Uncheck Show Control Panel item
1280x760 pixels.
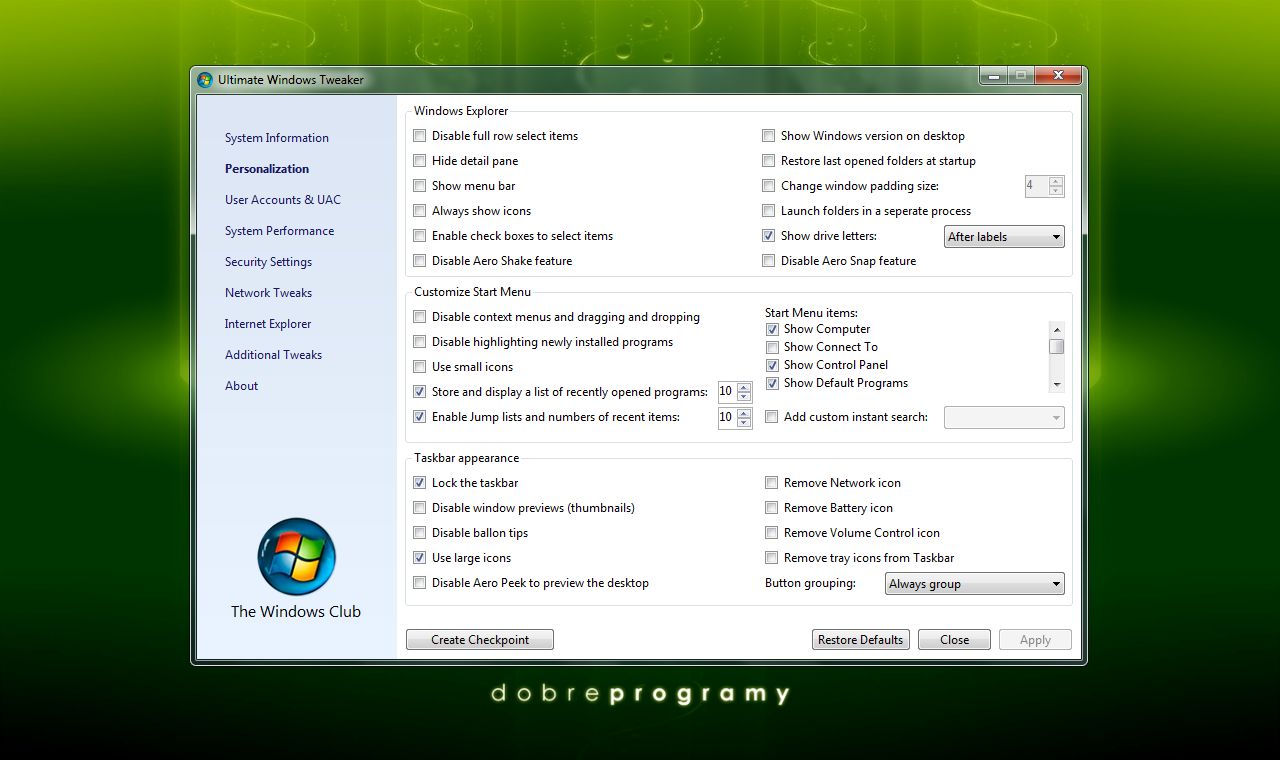tap(772, 365)
